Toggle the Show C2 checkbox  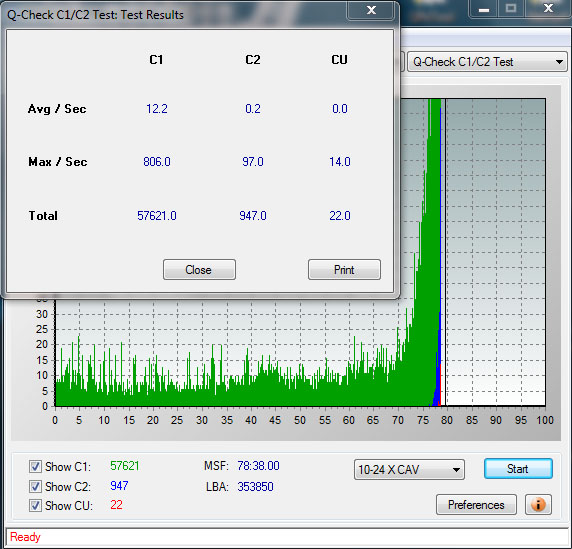point(35,486)
